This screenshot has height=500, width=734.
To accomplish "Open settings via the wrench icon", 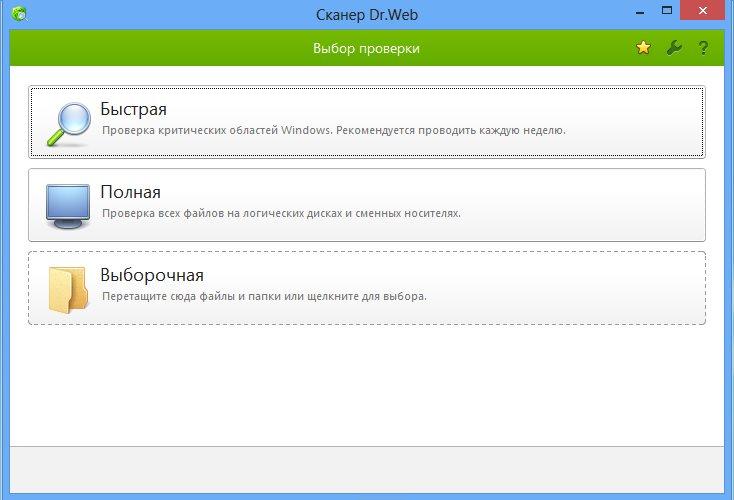I will (x=674, y=47).
